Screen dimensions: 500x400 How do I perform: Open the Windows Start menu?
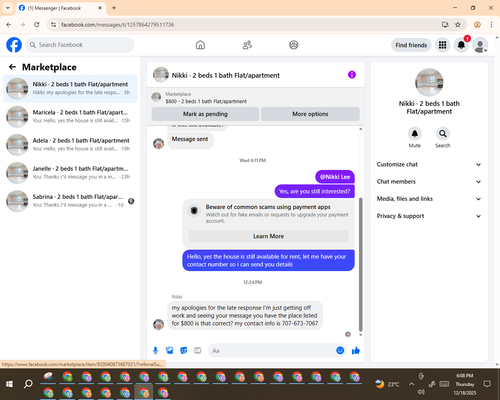point(9,384)
